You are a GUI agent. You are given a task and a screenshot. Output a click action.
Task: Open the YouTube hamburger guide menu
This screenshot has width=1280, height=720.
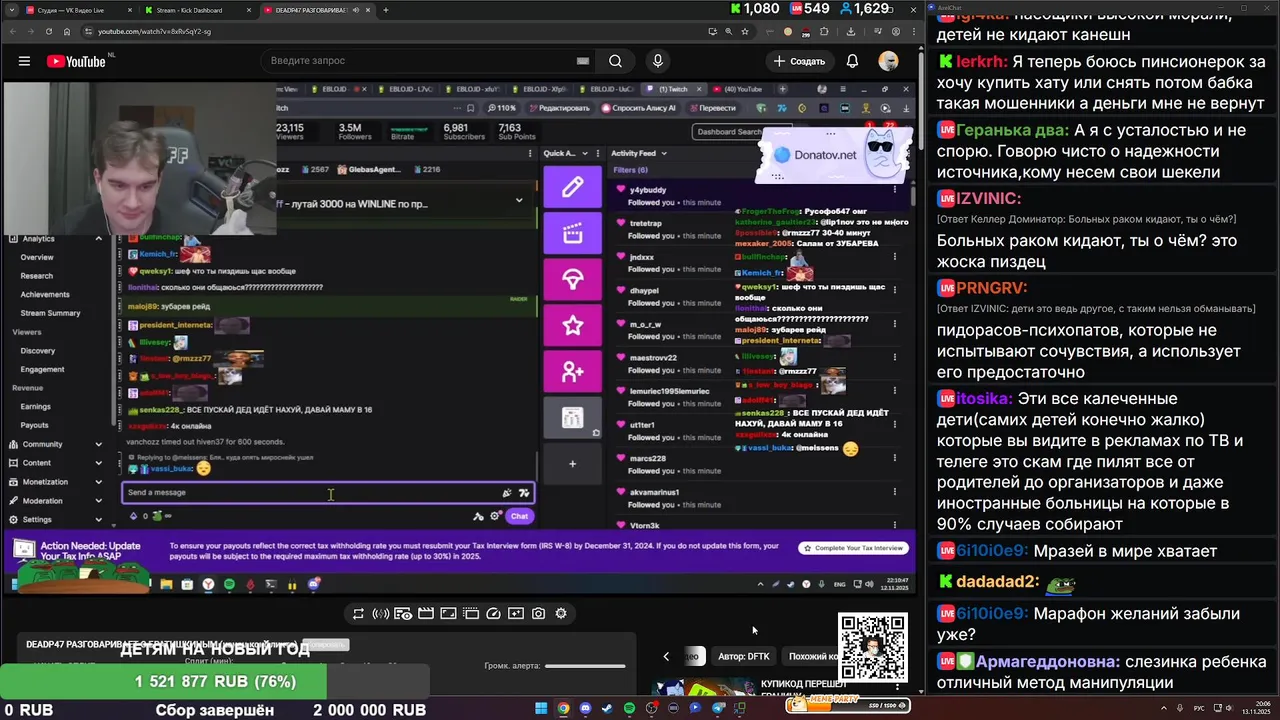pos(24,61)
